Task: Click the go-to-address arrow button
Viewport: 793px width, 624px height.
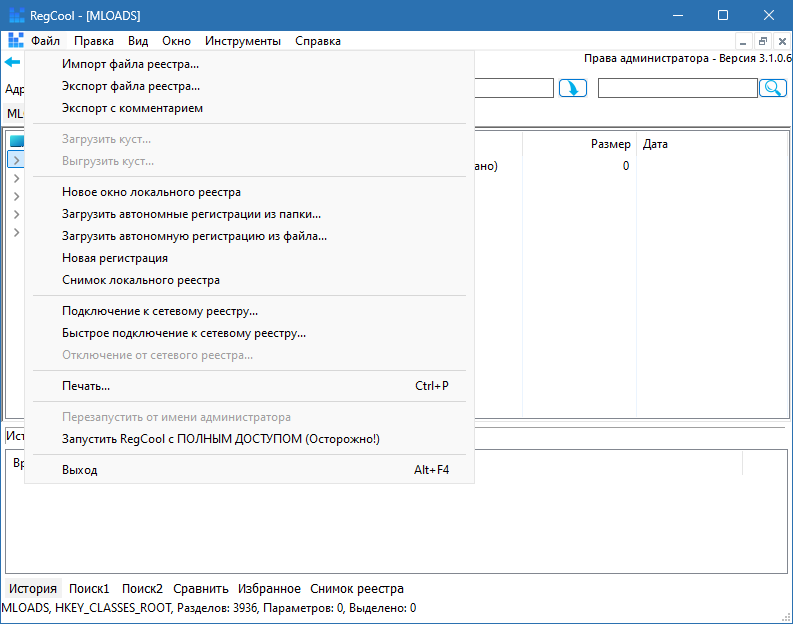Action: 572,88
